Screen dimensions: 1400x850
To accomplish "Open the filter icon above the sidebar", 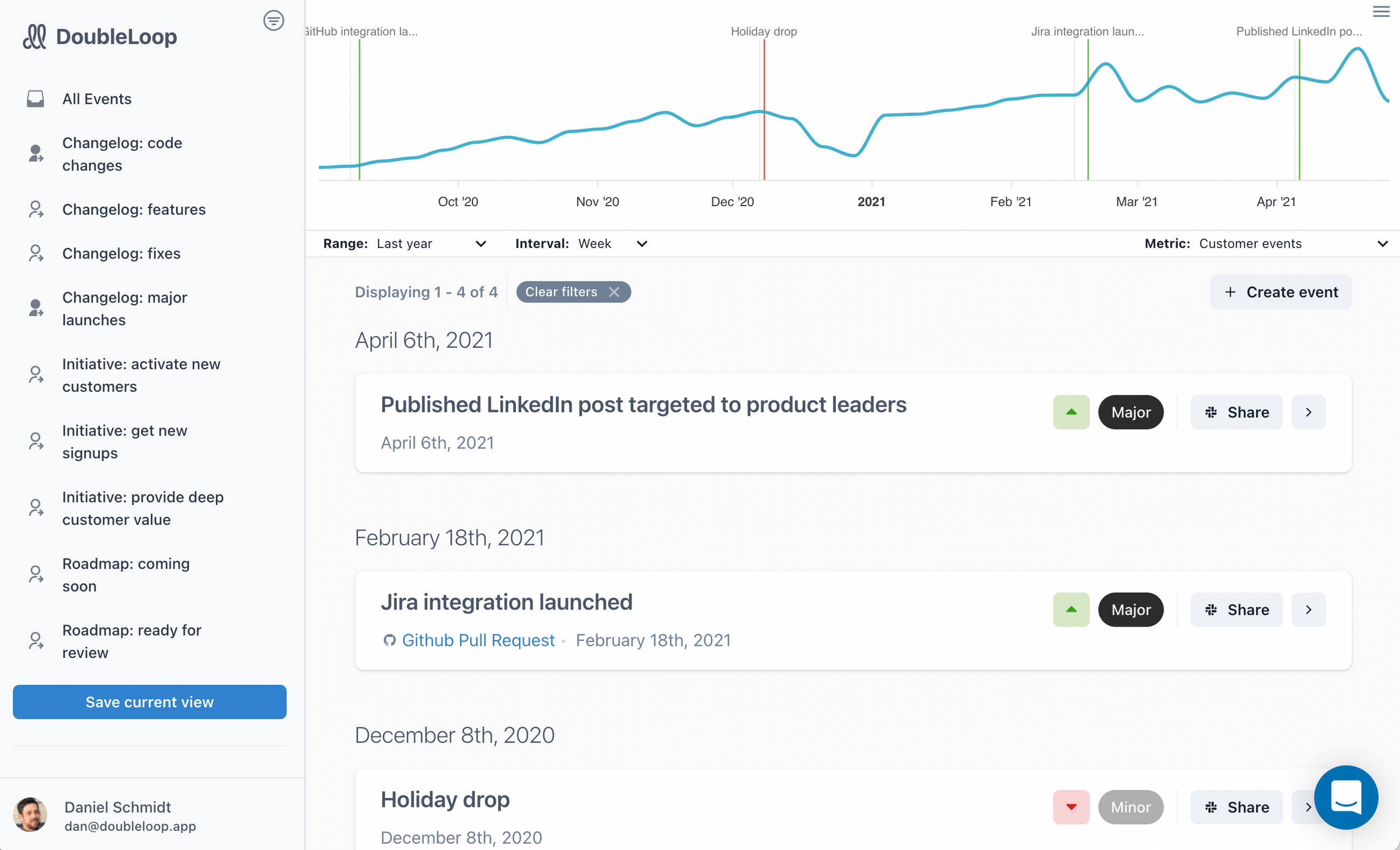I will pyautogui.click(x=274, y=20).
